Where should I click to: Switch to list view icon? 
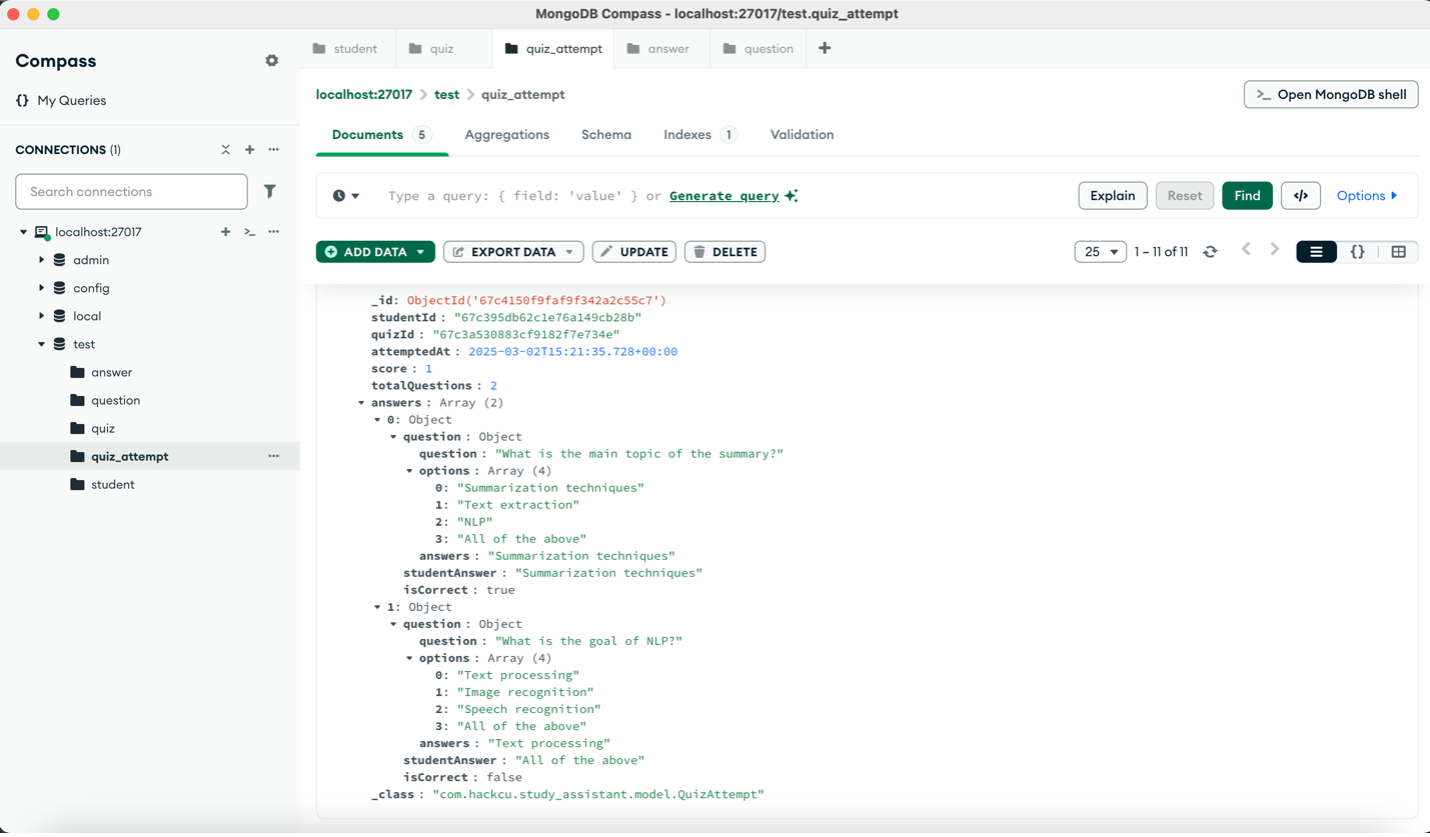(x=1316, y=252)
